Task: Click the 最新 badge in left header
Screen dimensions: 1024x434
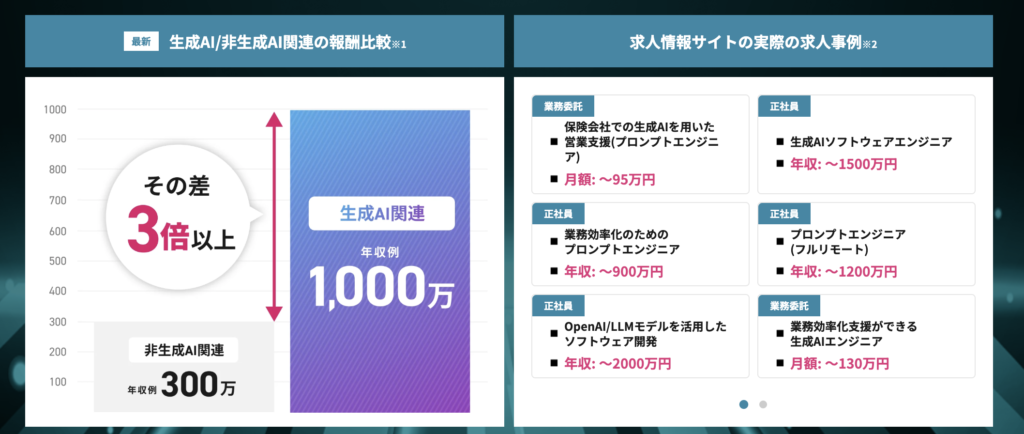Action: (140, 42)
